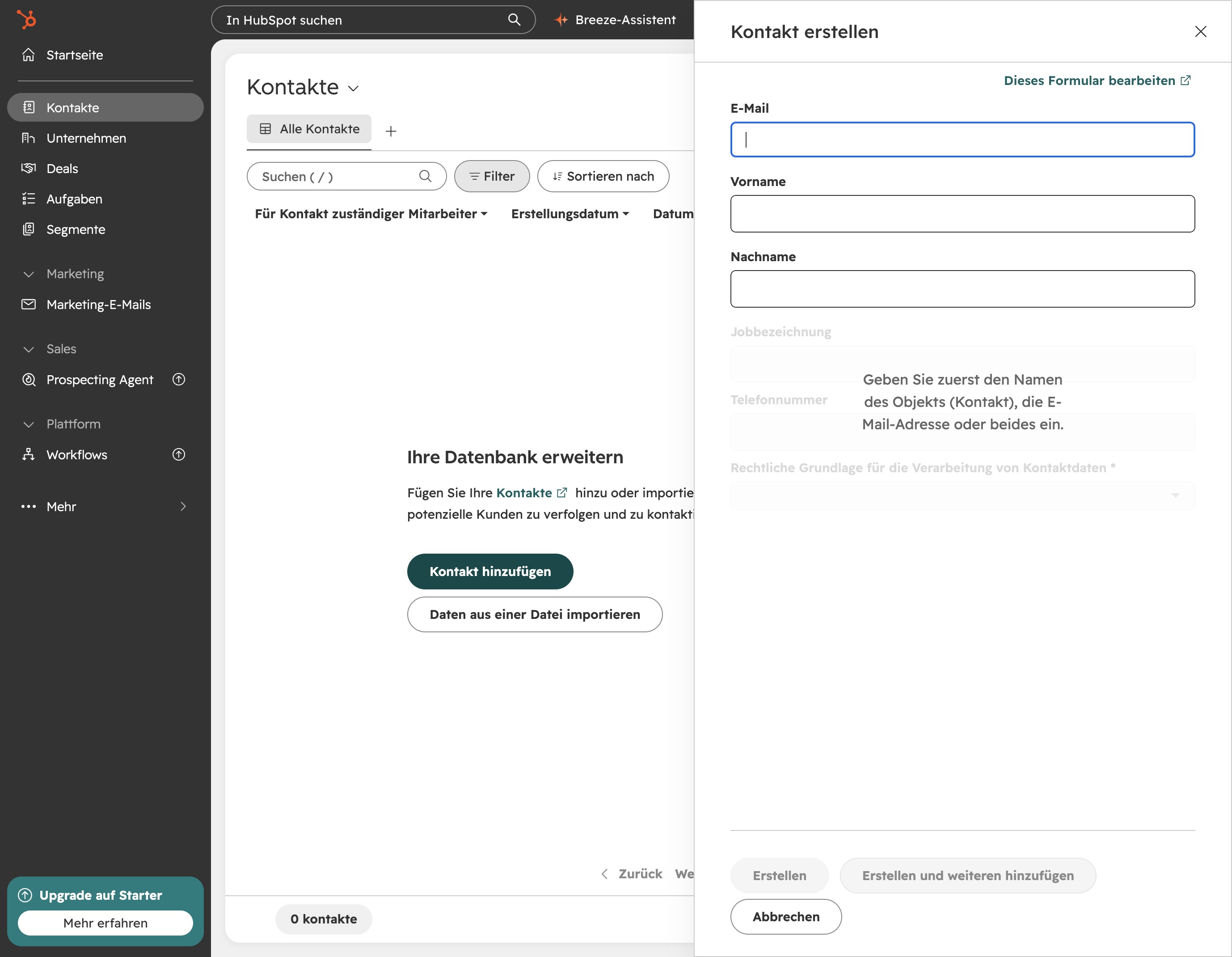Focus the Nachname input field

[962, 289]
